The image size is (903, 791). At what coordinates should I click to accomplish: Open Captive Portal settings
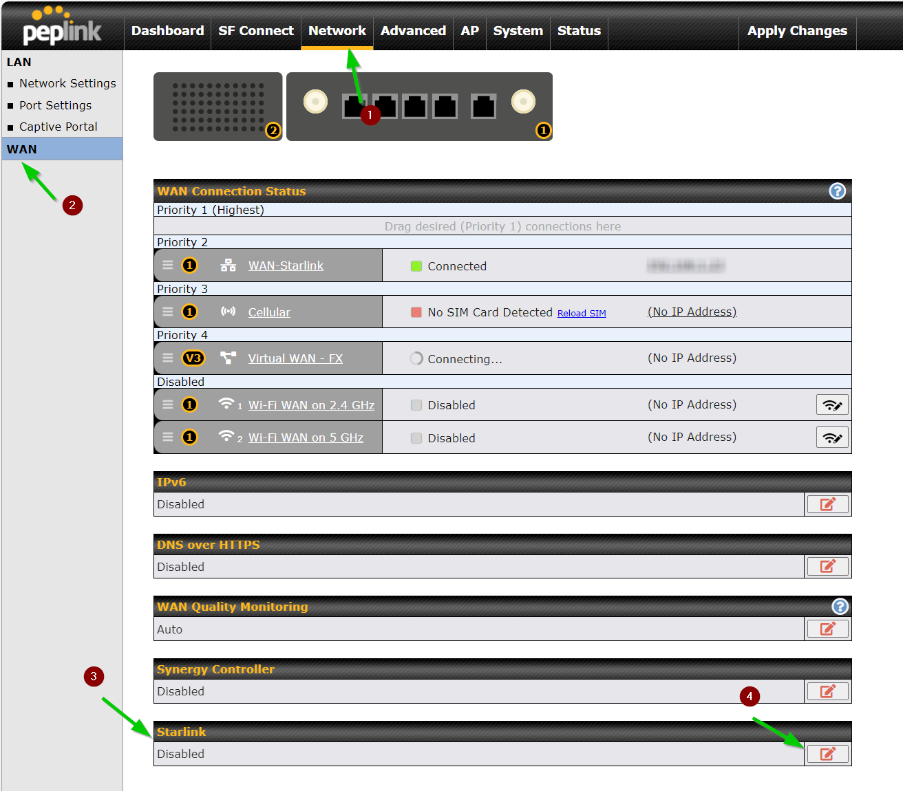point(58,127)
